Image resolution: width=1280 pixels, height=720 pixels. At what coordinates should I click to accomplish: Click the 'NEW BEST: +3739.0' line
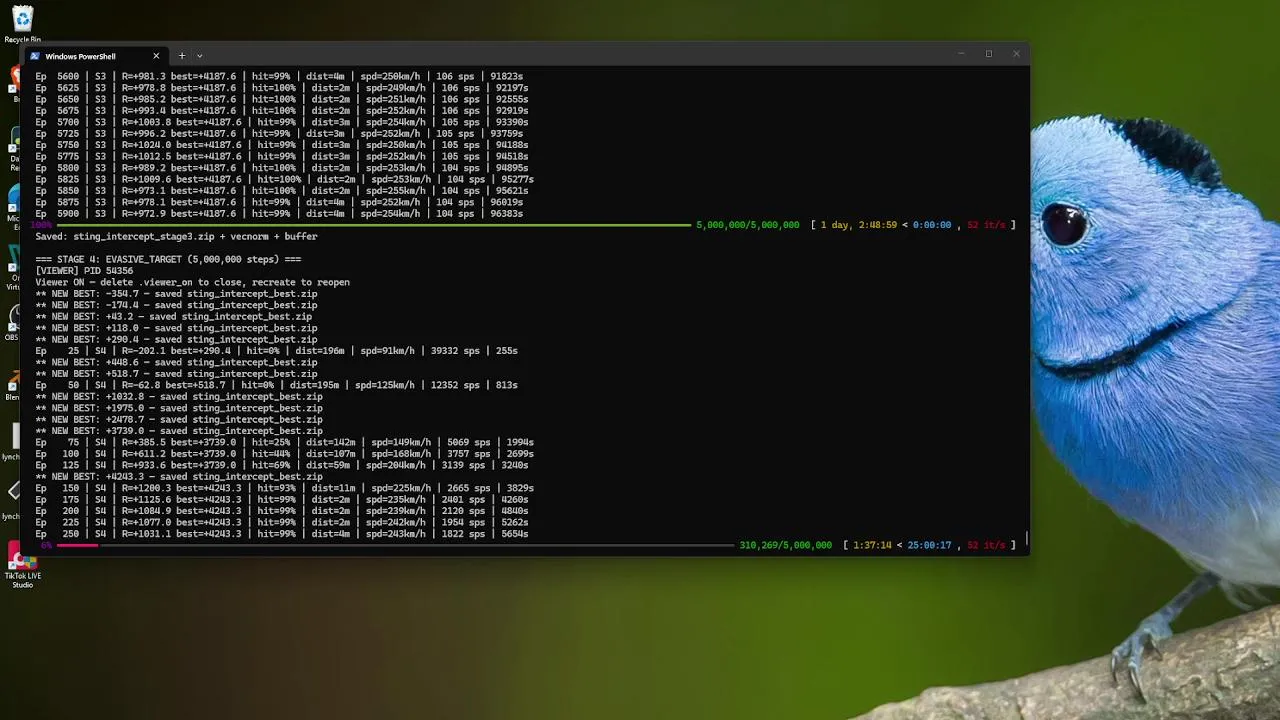pos(179,431)
